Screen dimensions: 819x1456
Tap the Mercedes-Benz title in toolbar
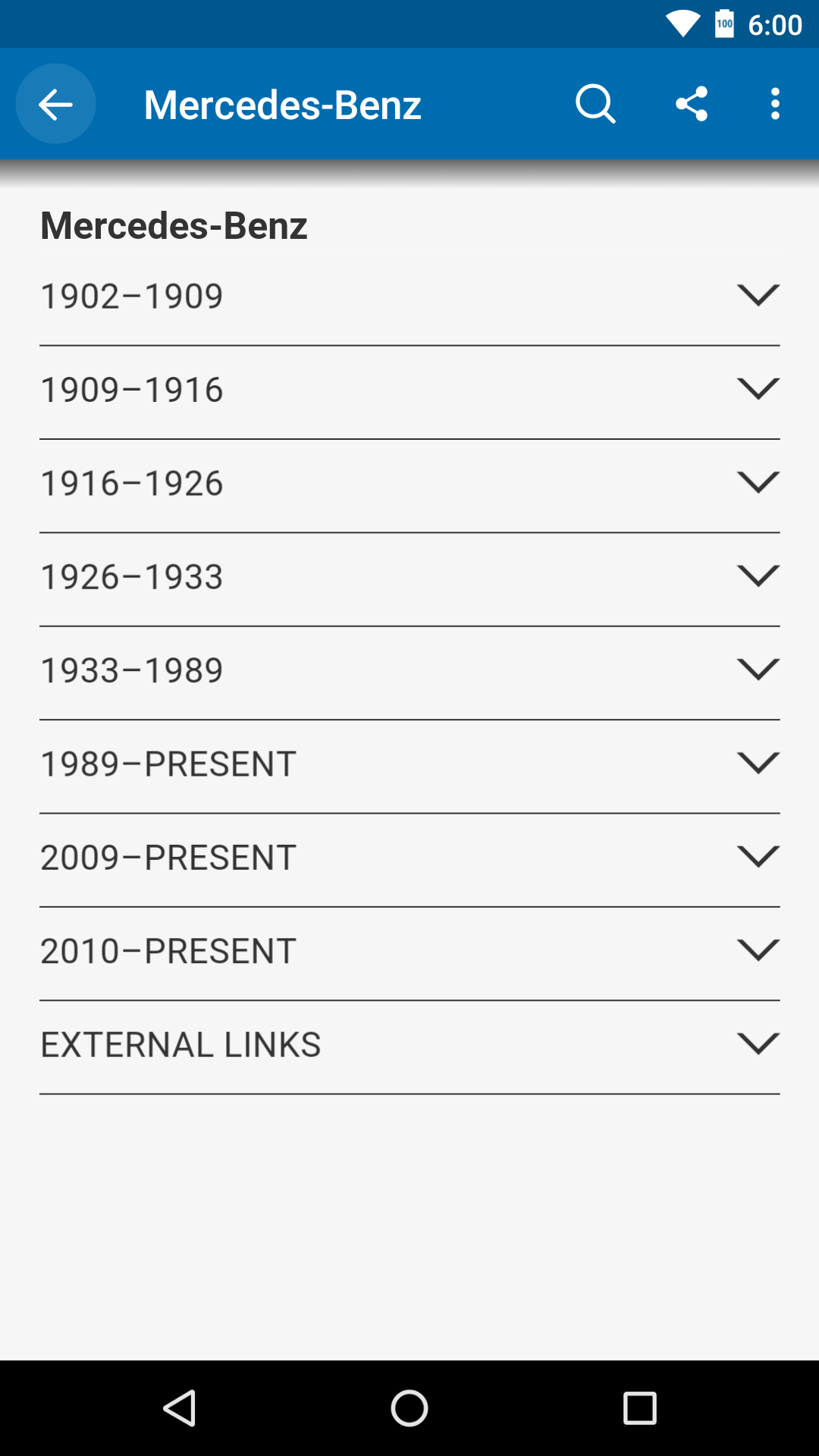[282, 105]
